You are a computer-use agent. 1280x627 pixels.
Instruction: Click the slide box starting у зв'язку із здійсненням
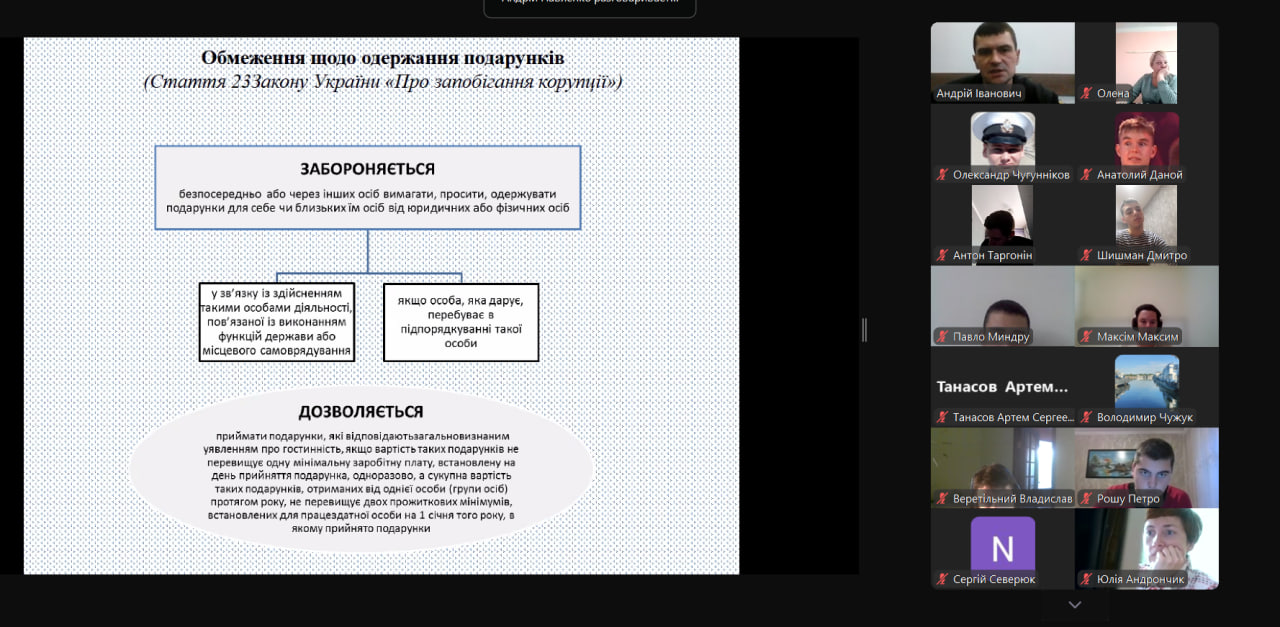point(277,322)
